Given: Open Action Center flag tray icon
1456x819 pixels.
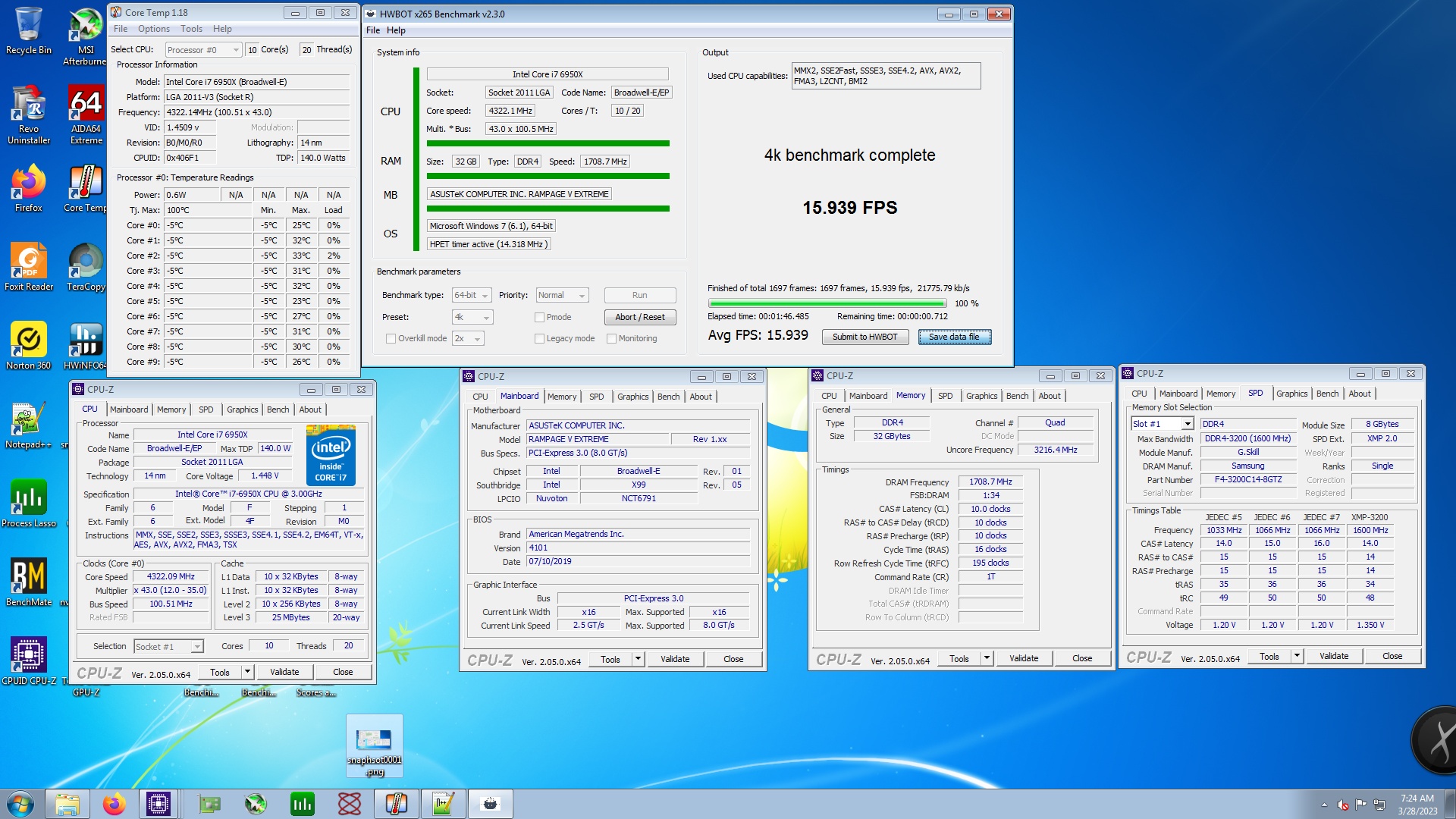Looking at the screenshot, I should coord(1361,805).
